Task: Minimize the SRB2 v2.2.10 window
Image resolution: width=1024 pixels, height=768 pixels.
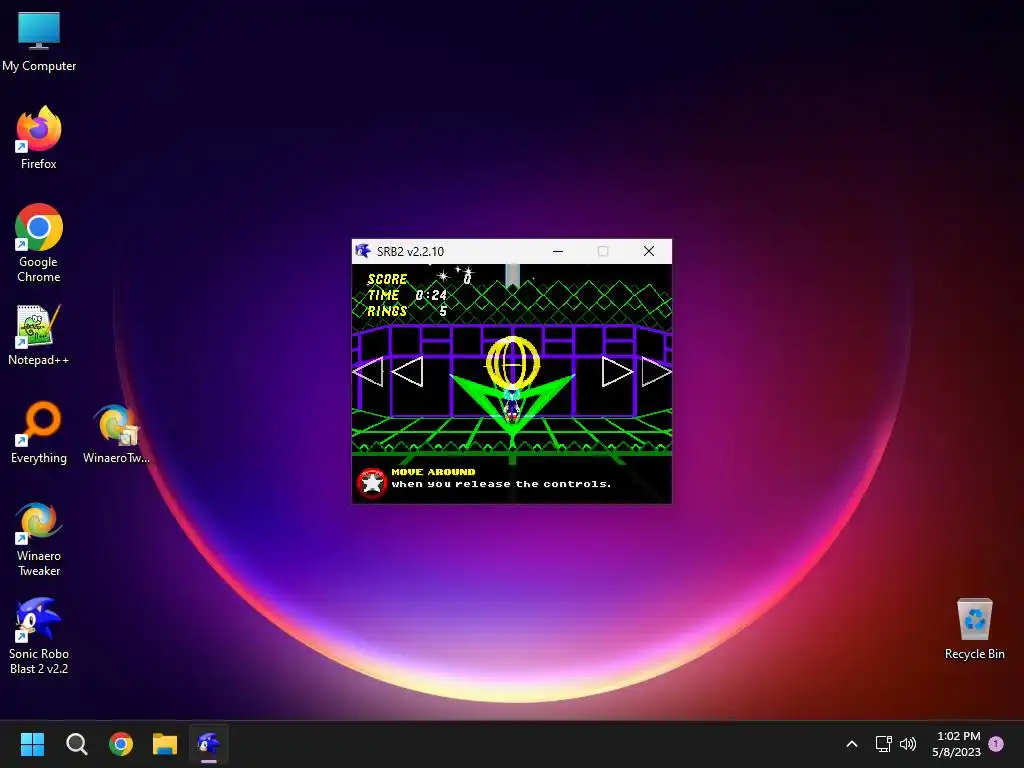Action: click(x=558, y=251)
